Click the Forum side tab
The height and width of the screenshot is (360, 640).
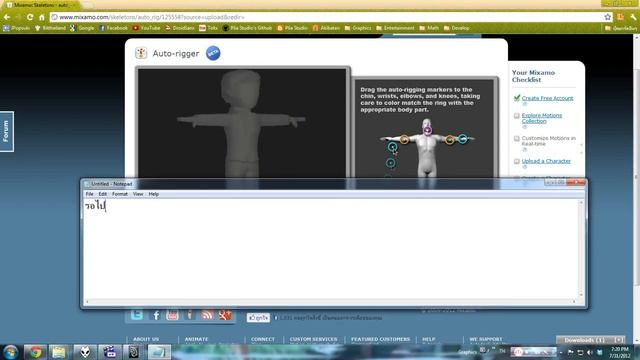(6, 131)
